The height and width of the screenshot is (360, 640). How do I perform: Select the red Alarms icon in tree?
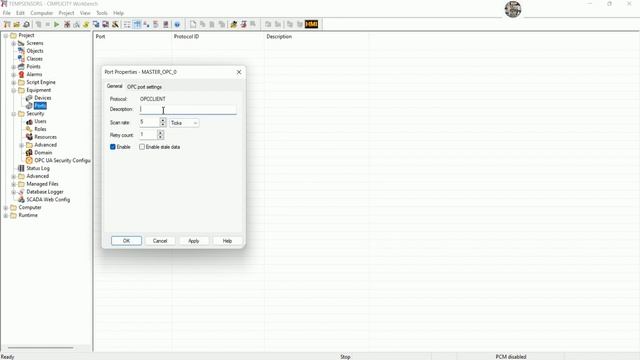pos(21,74)
